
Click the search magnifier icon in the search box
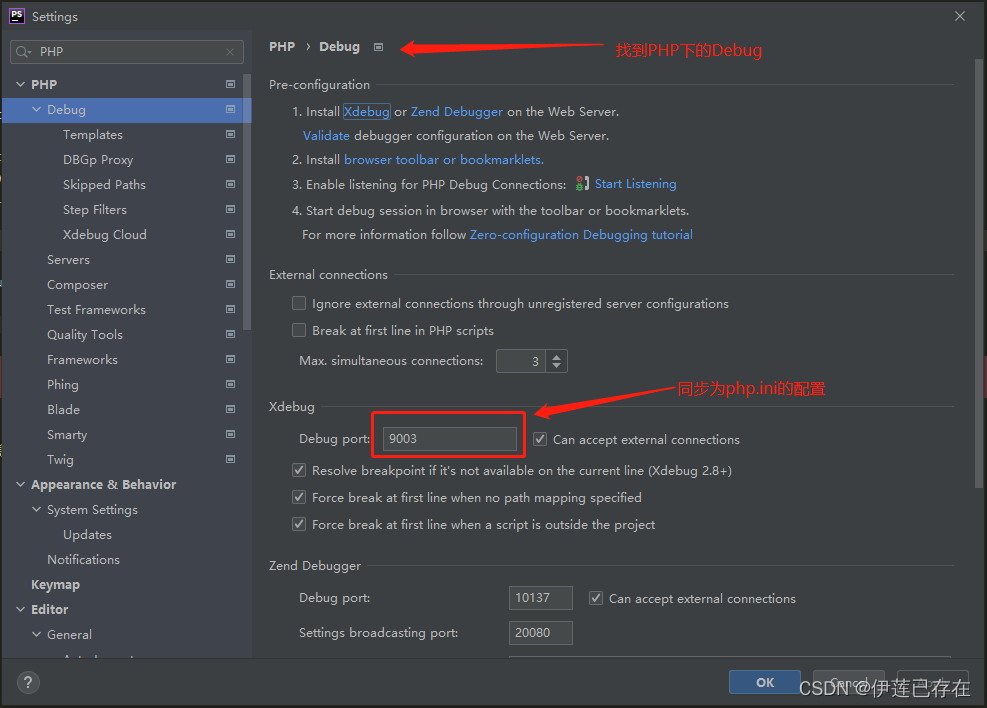coord(23,52)
